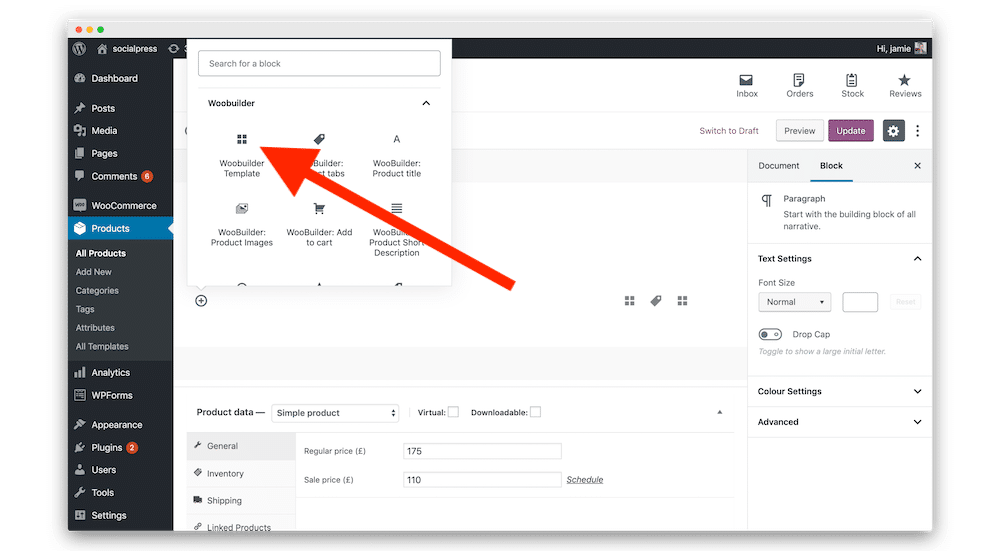
Task: Check the Virtual checkbox
Action: pos(453,412)
